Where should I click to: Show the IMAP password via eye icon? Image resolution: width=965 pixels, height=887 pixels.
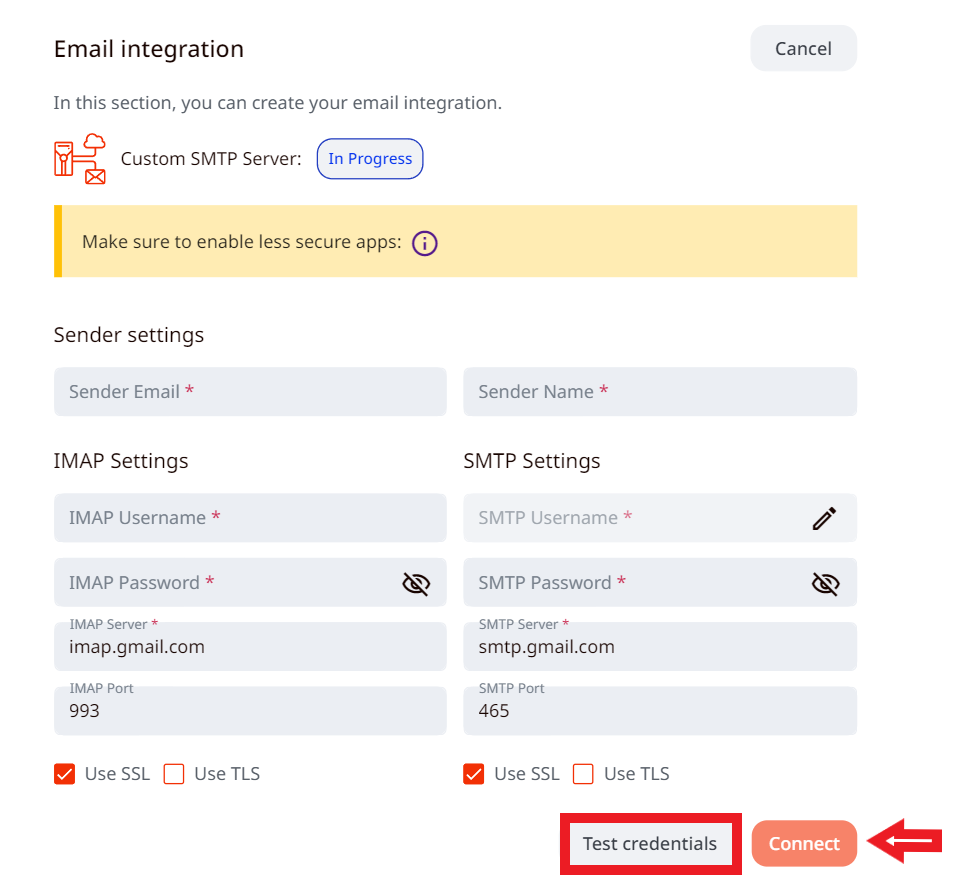coord(415,583)
